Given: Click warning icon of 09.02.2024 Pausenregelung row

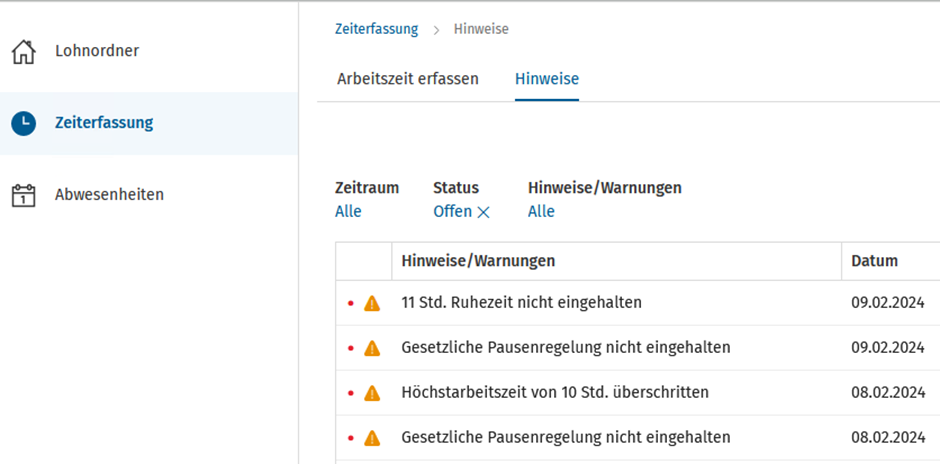Looking at the screenshot, I should click(x=372, y=348).
